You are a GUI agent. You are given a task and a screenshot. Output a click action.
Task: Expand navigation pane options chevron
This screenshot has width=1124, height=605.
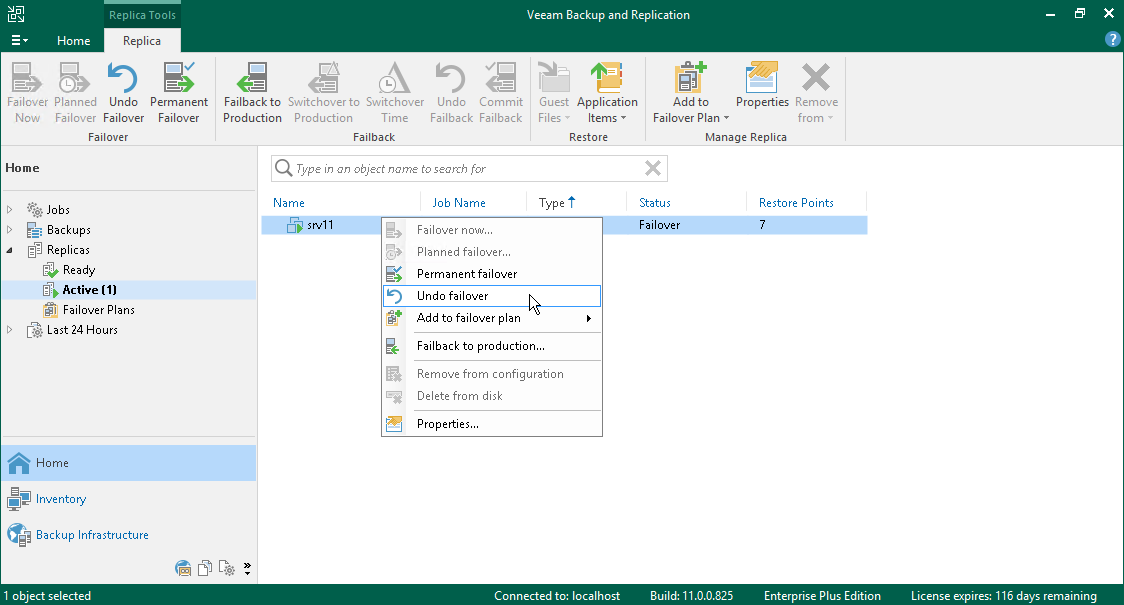pyautogui.click(x=247, y=568)
